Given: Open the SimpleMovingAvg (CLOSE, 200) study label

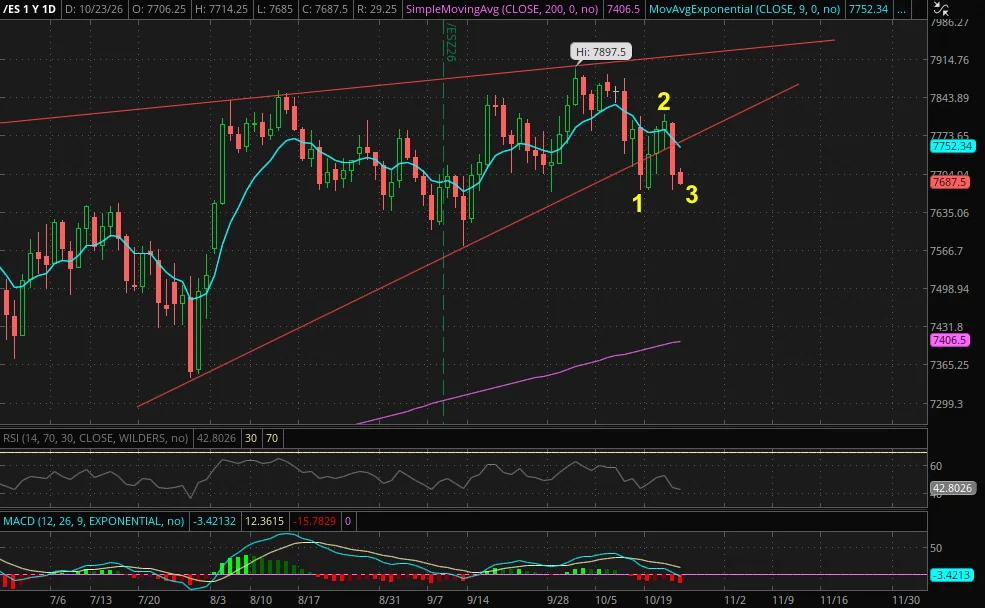Looking at the screenshot, I should (502, 9).
